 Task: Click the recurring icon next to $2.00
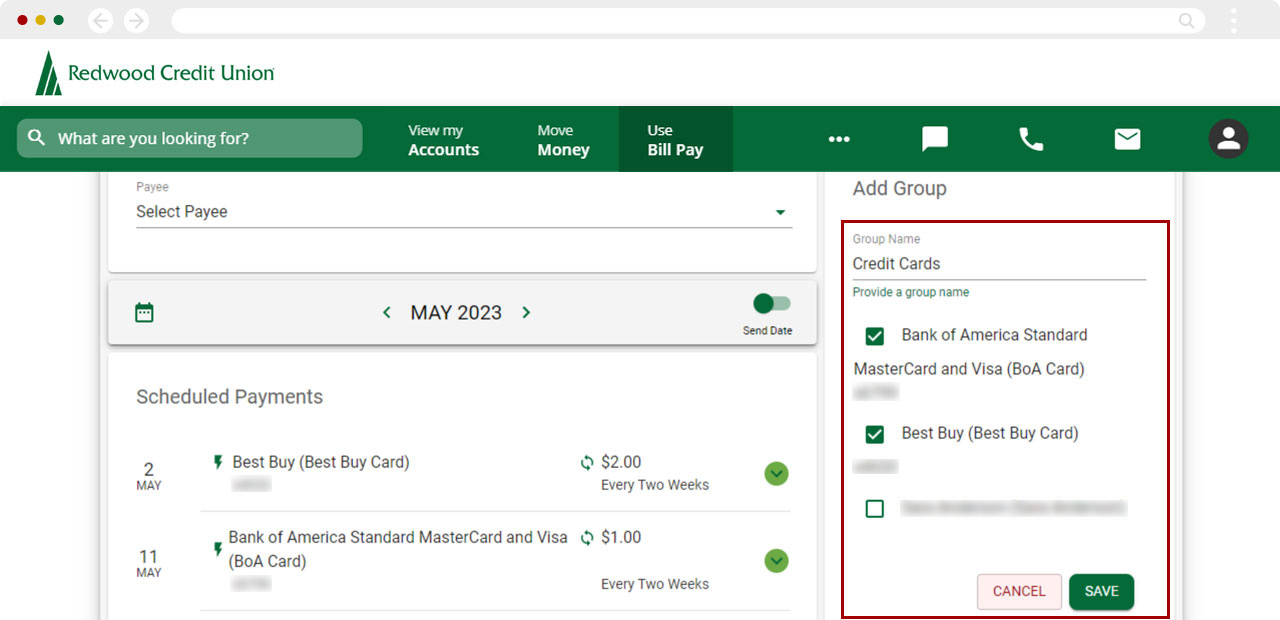(x=587, y=462)
